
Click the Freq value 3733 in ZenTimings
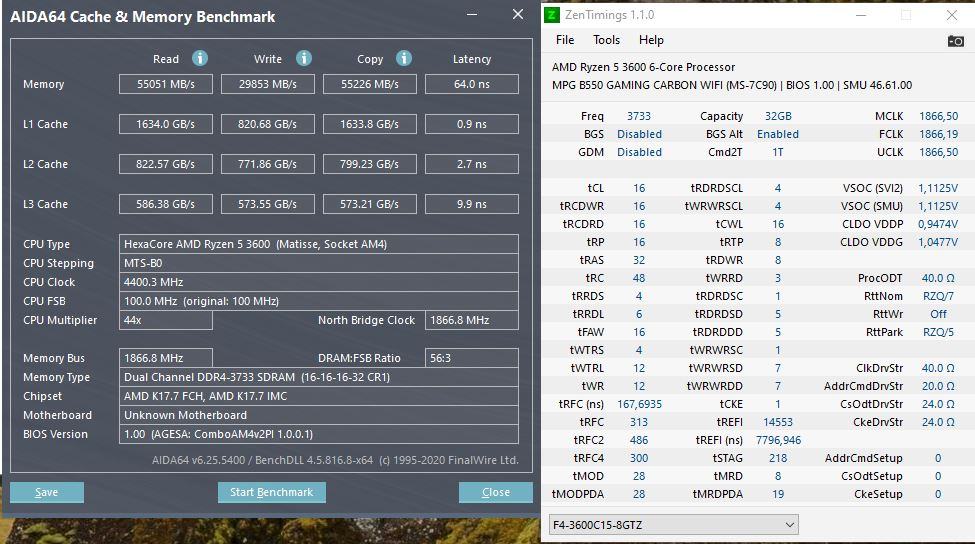(x=639, y=116)
